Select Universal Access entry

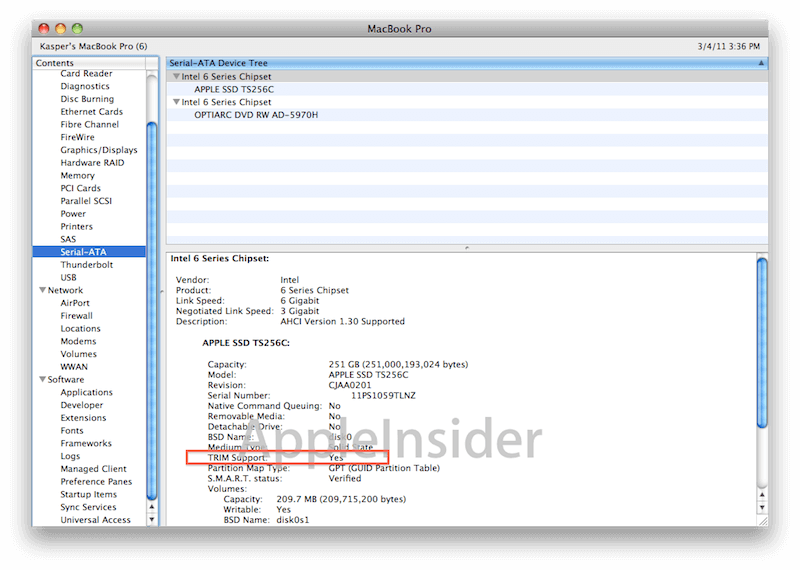pos(95,520)
